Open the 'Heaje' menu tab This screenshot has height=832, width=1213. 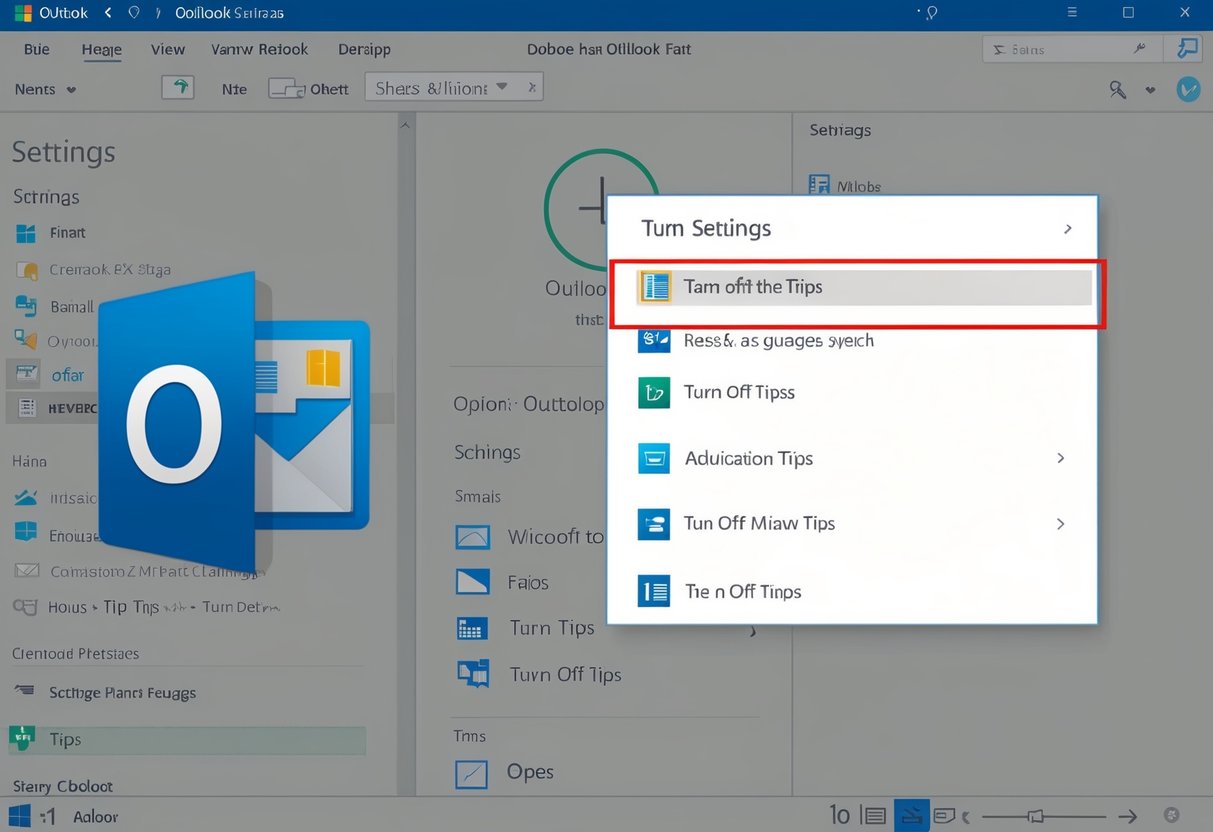[101, 48]
